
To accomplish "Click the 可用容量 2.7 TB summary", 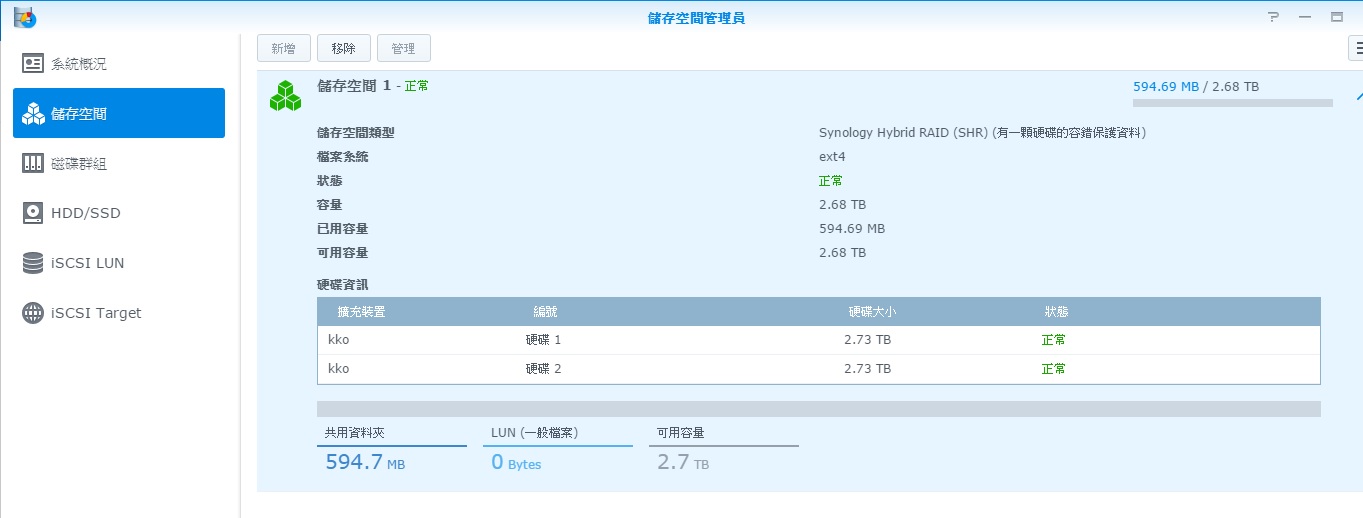I will tap(724, 449).
